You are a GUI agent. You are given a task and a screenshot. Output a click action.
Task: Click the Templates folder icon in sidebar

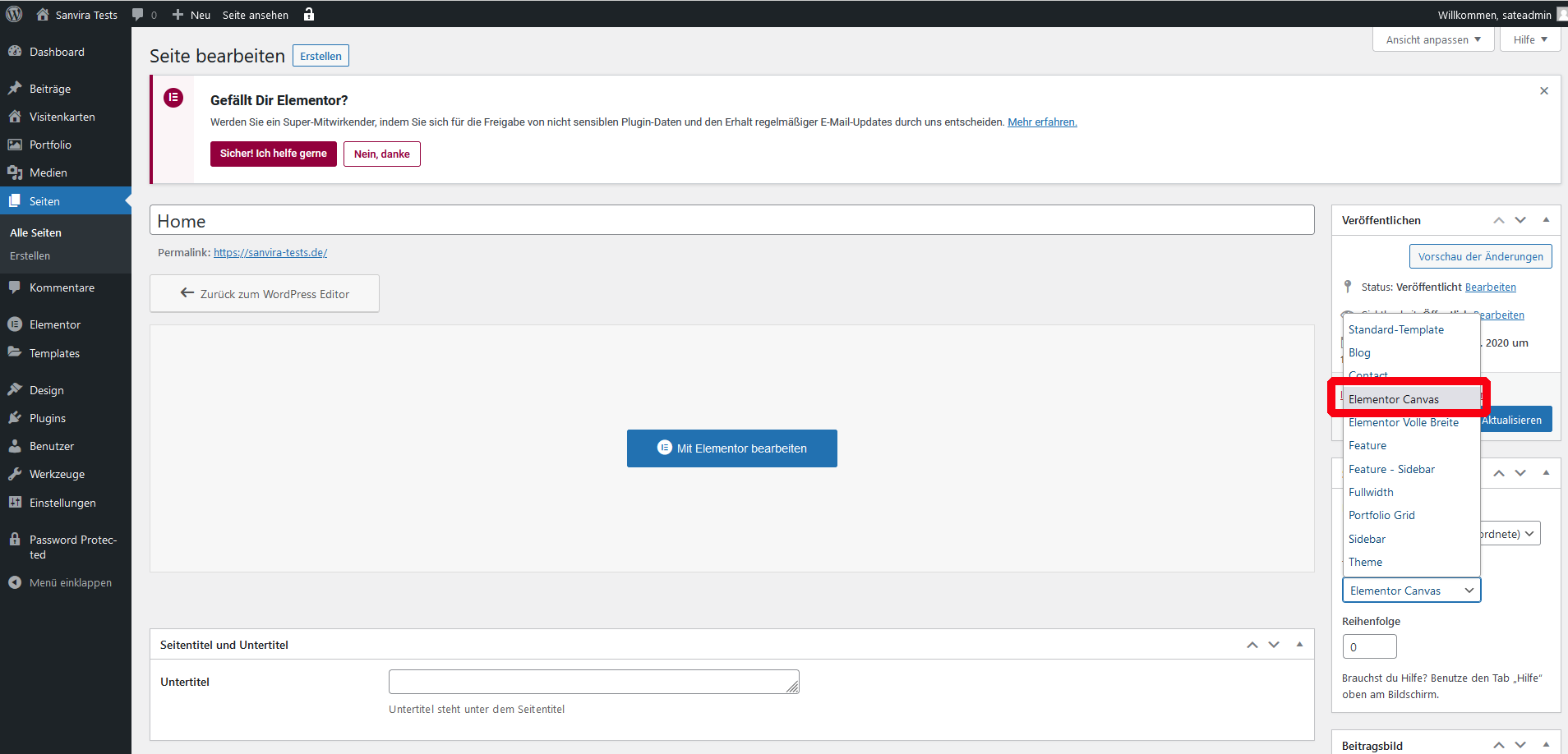tap(15, 352)
